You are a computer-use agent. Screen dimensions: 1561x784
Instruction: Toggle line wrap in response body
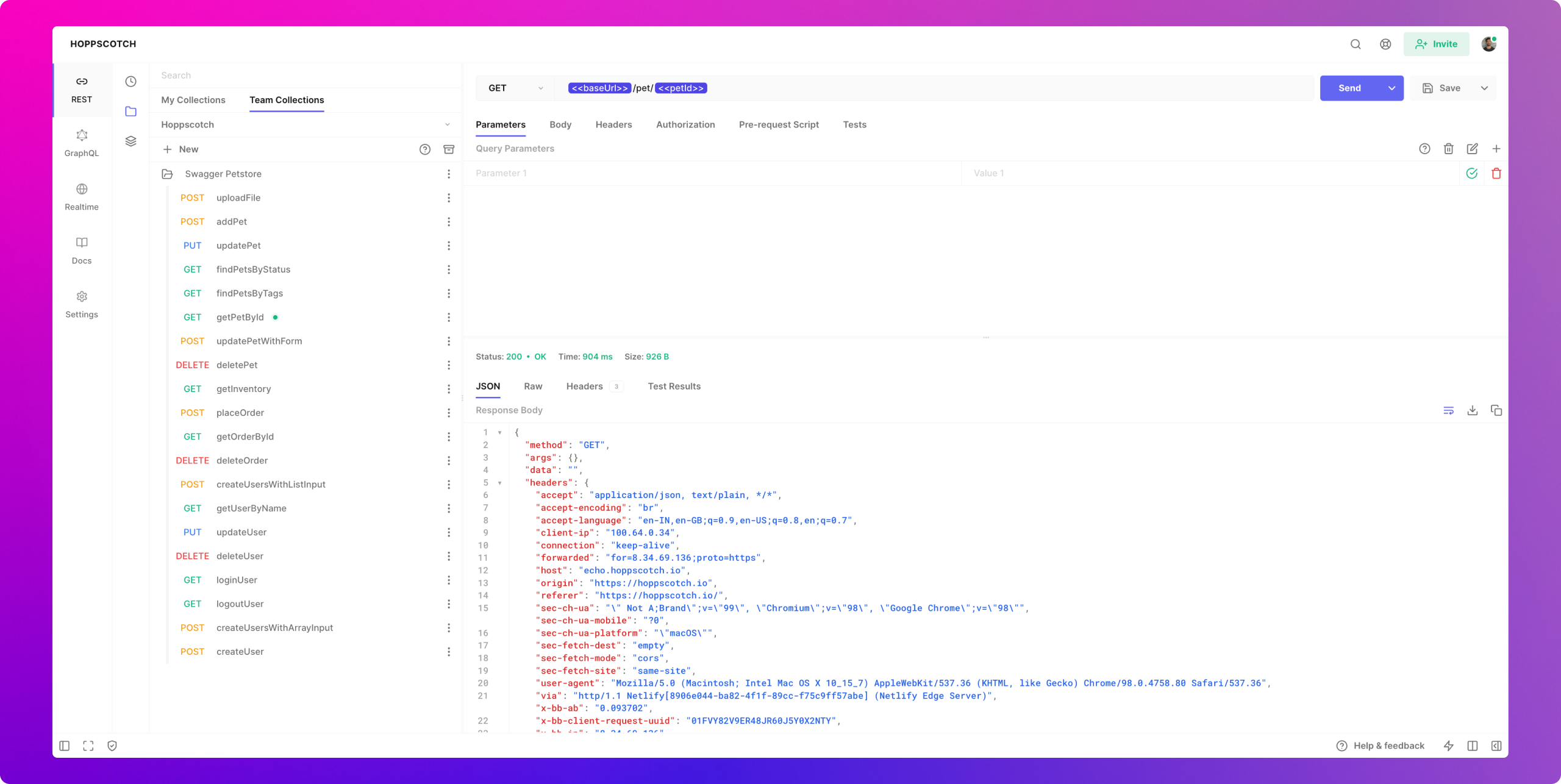pos(1448,410)
